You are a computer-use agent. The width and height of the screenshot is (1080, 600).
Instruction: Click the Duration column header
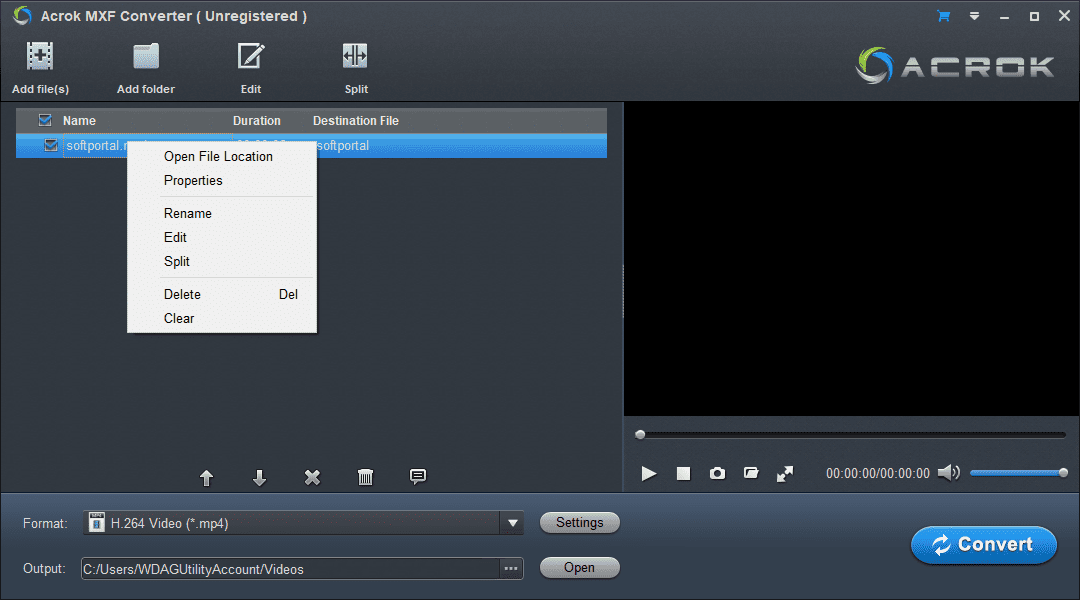click(x=256, y=121)
